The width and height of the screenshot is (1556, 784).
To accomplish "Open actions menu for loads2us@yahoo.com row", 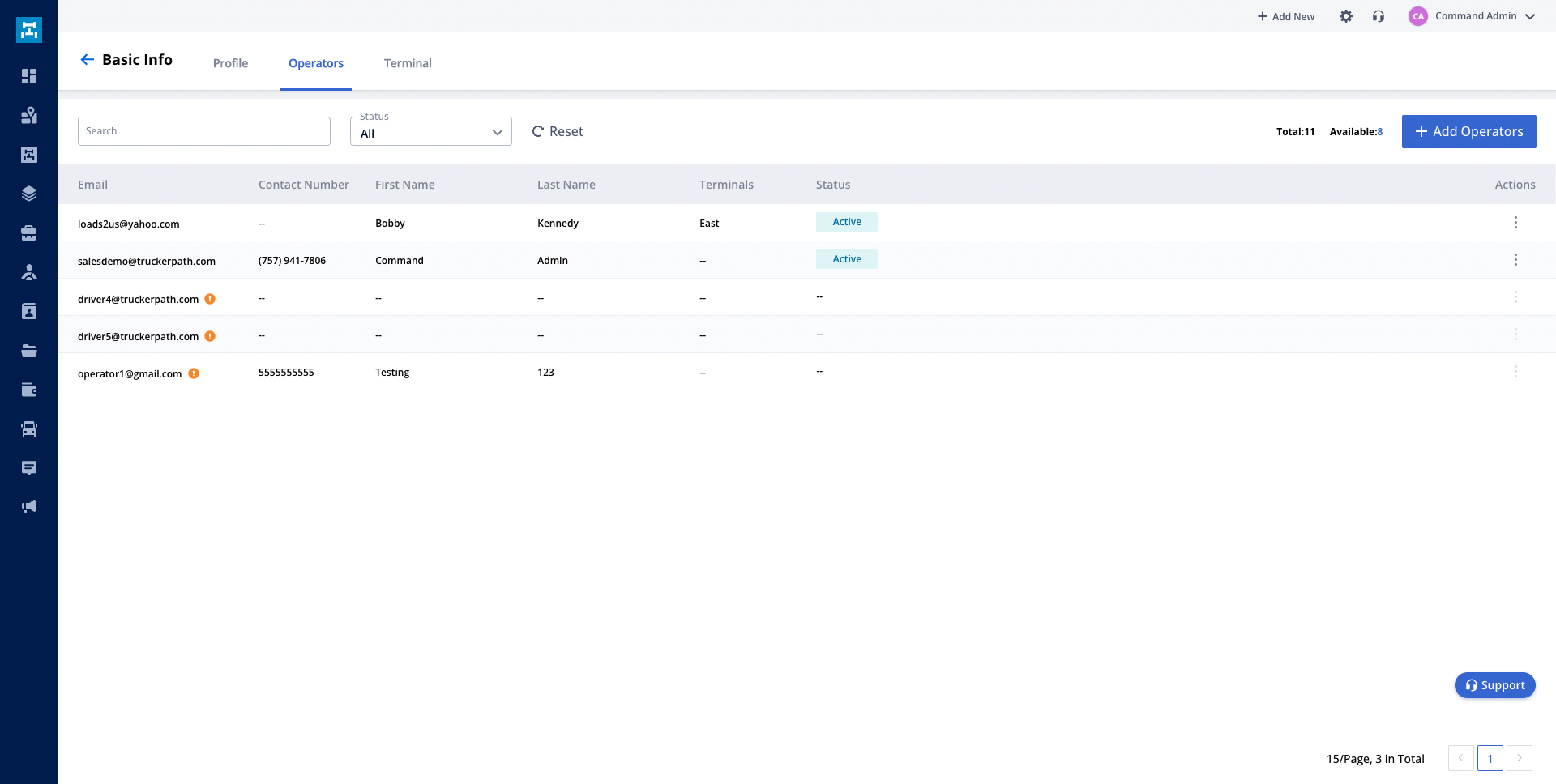I will coord(1515,223).
